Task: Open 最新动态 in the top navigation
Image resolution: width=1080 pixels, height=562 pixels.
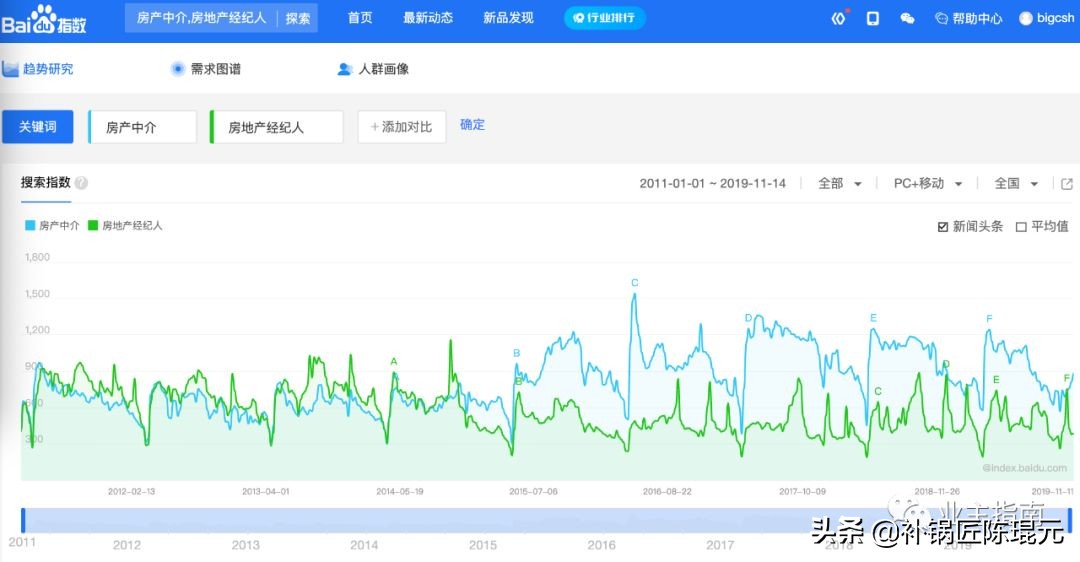Action: pos(428,18)
